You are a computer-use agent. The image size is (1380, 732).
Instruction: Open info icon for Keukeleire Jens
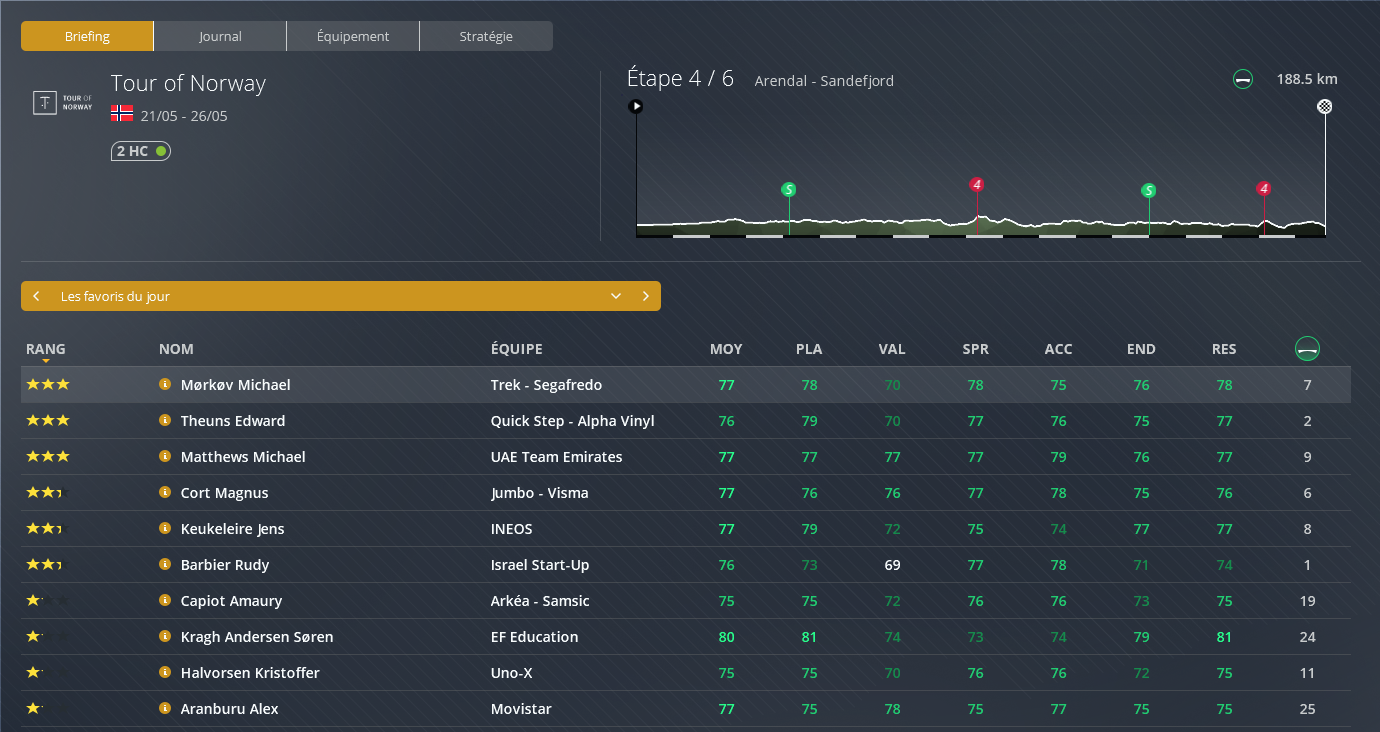click(x=165, y=528)
